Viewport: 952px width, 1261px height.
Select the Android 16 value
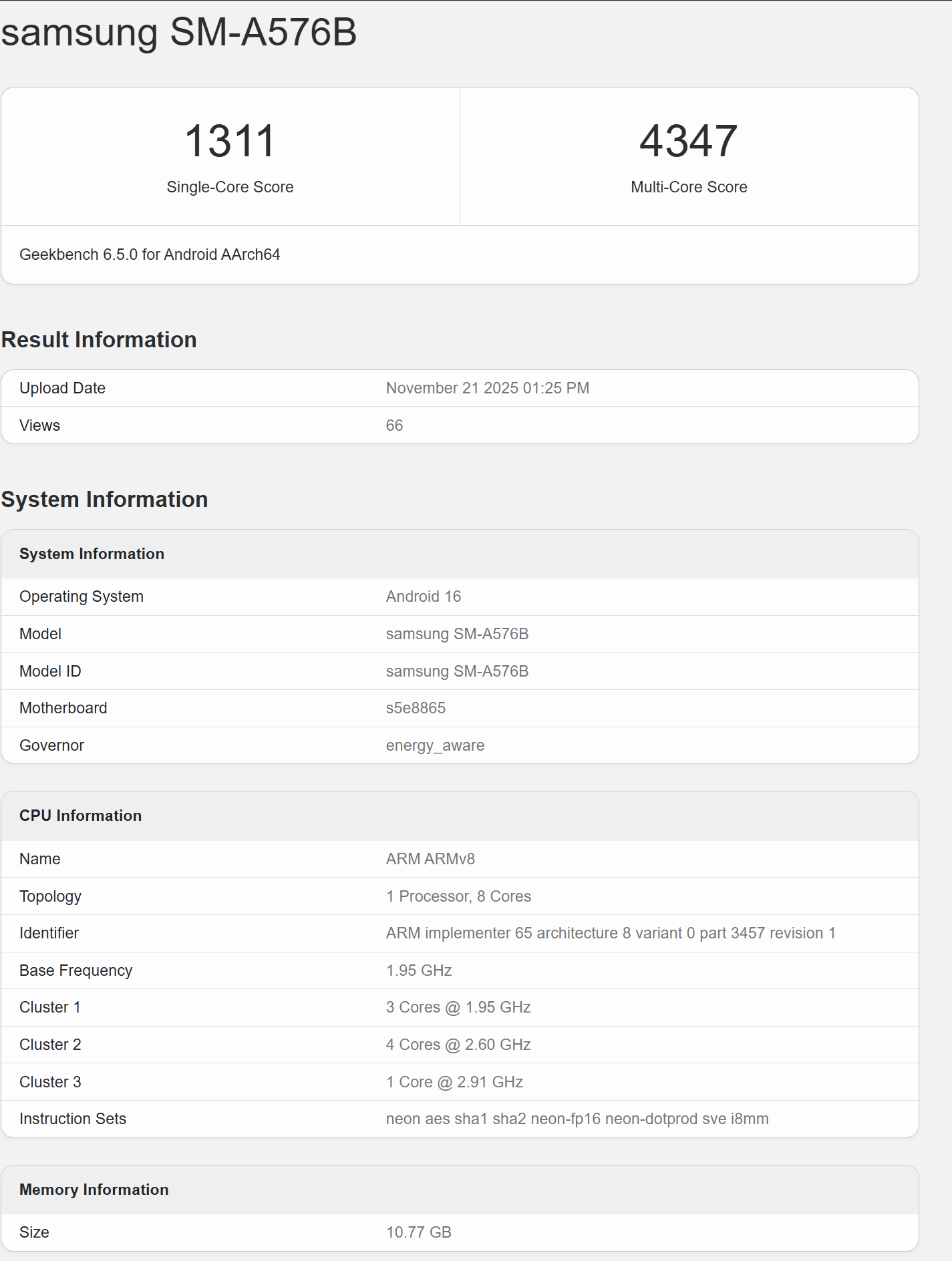pos(424,596)
